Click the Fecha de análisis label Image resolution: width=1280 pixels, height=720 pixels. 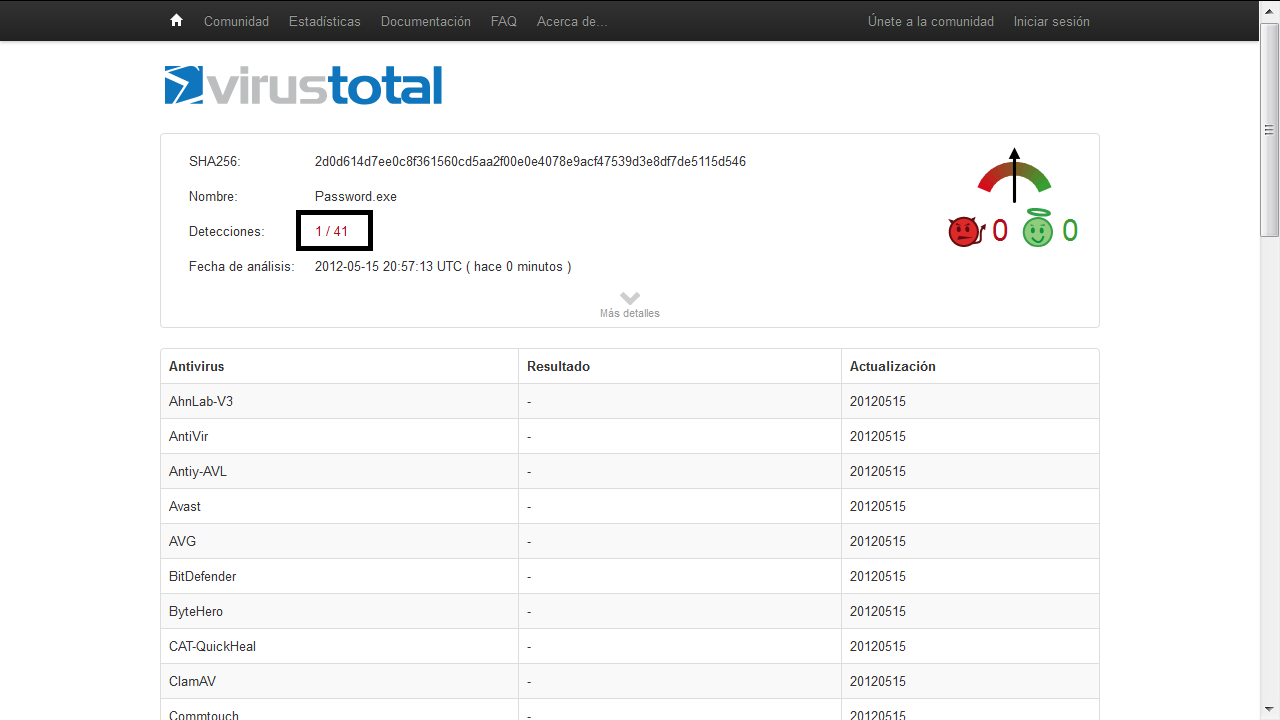[x=242, y=266]
